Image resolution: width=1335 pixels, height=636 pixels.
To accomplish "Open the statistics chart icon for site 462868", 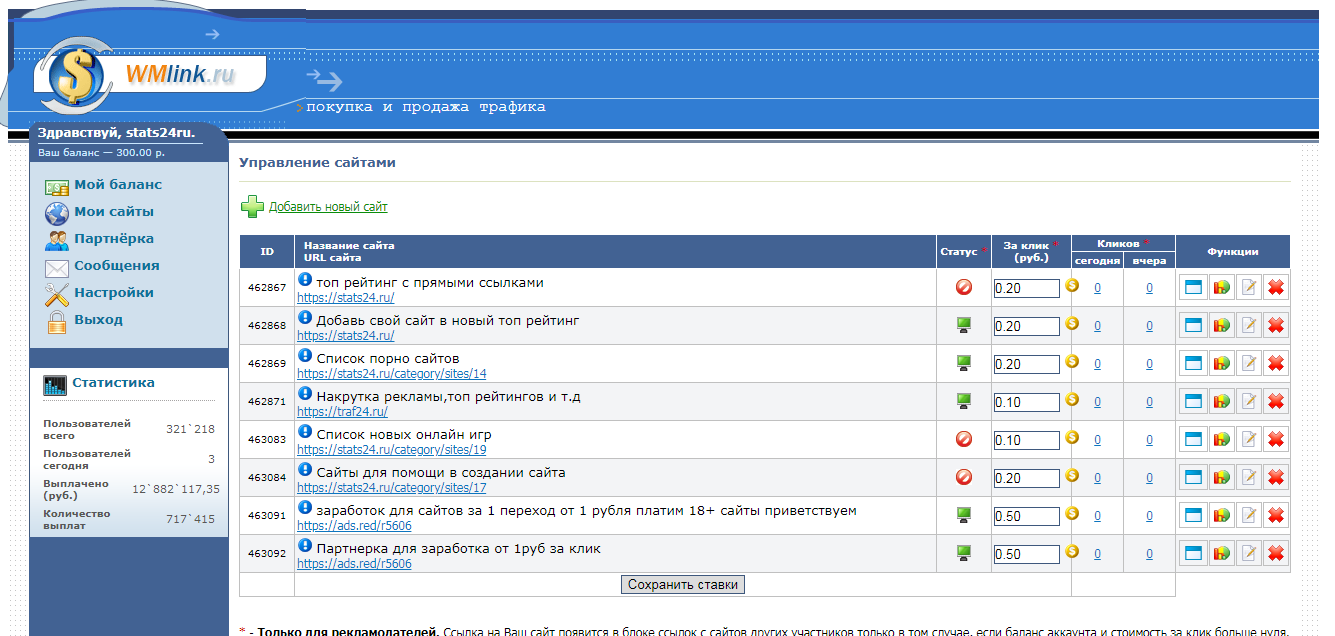I will tap(1220, 326).
